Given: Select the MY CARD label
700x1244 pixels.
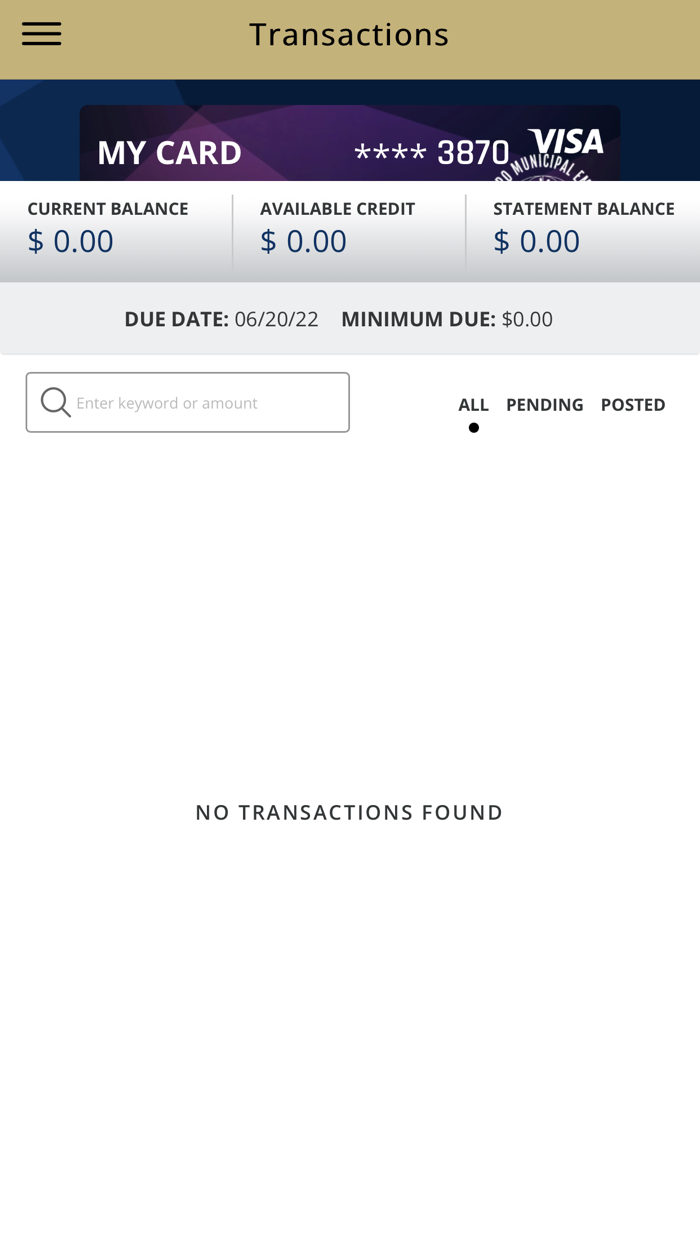Looking at the screenshot, I should 169,153.
